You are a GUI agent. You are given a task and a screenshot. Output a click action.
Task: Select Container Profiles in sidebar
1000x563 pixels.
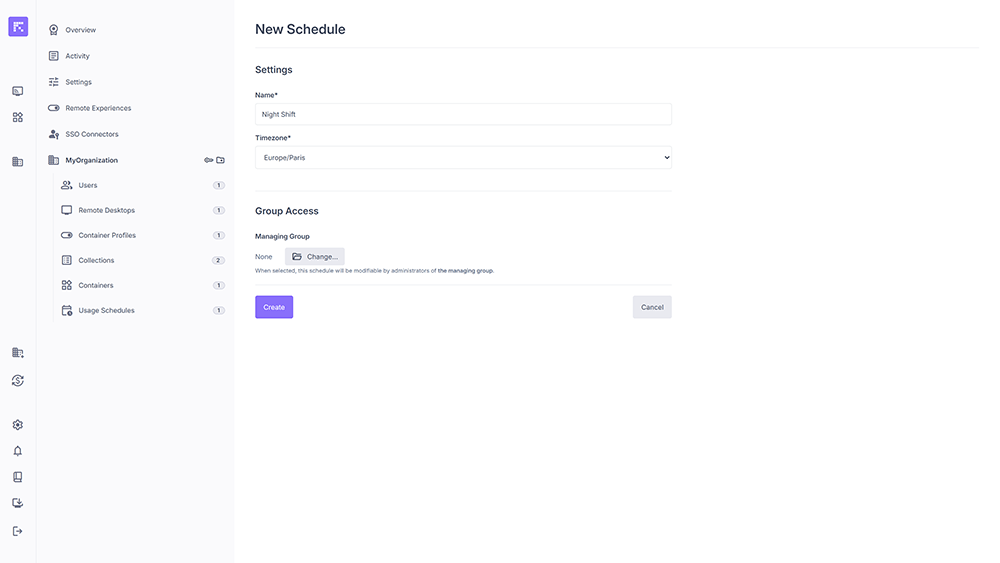[107, 235]
